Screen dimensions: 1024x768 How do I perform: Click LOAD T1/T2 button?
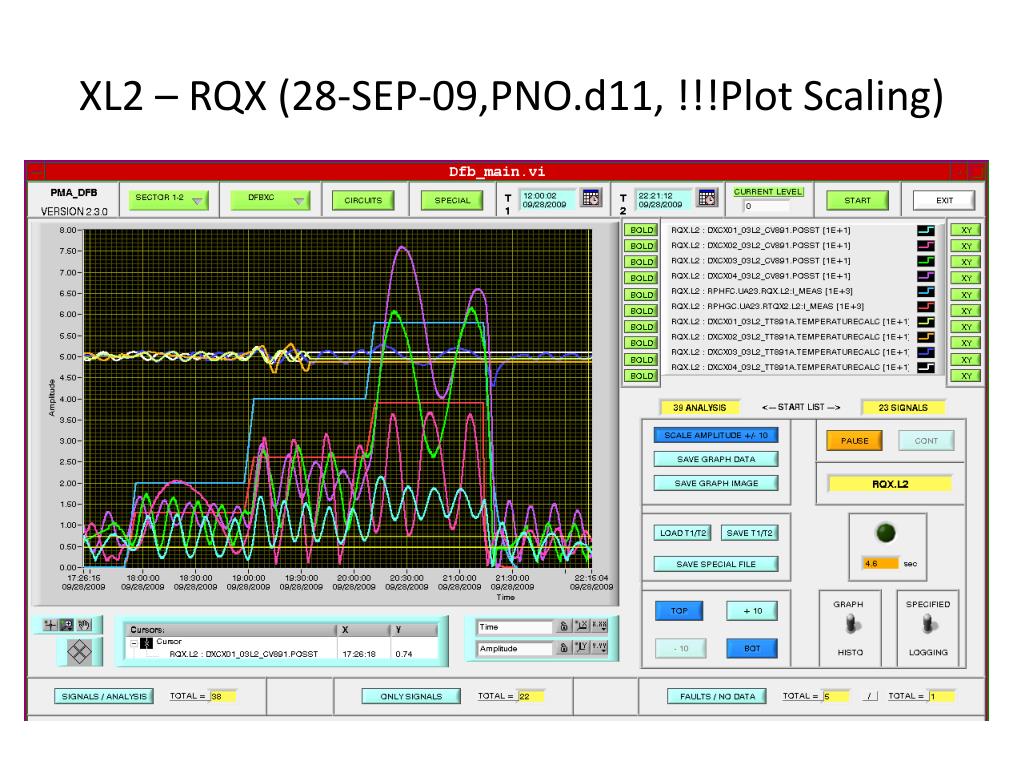(x=682, y=533)
